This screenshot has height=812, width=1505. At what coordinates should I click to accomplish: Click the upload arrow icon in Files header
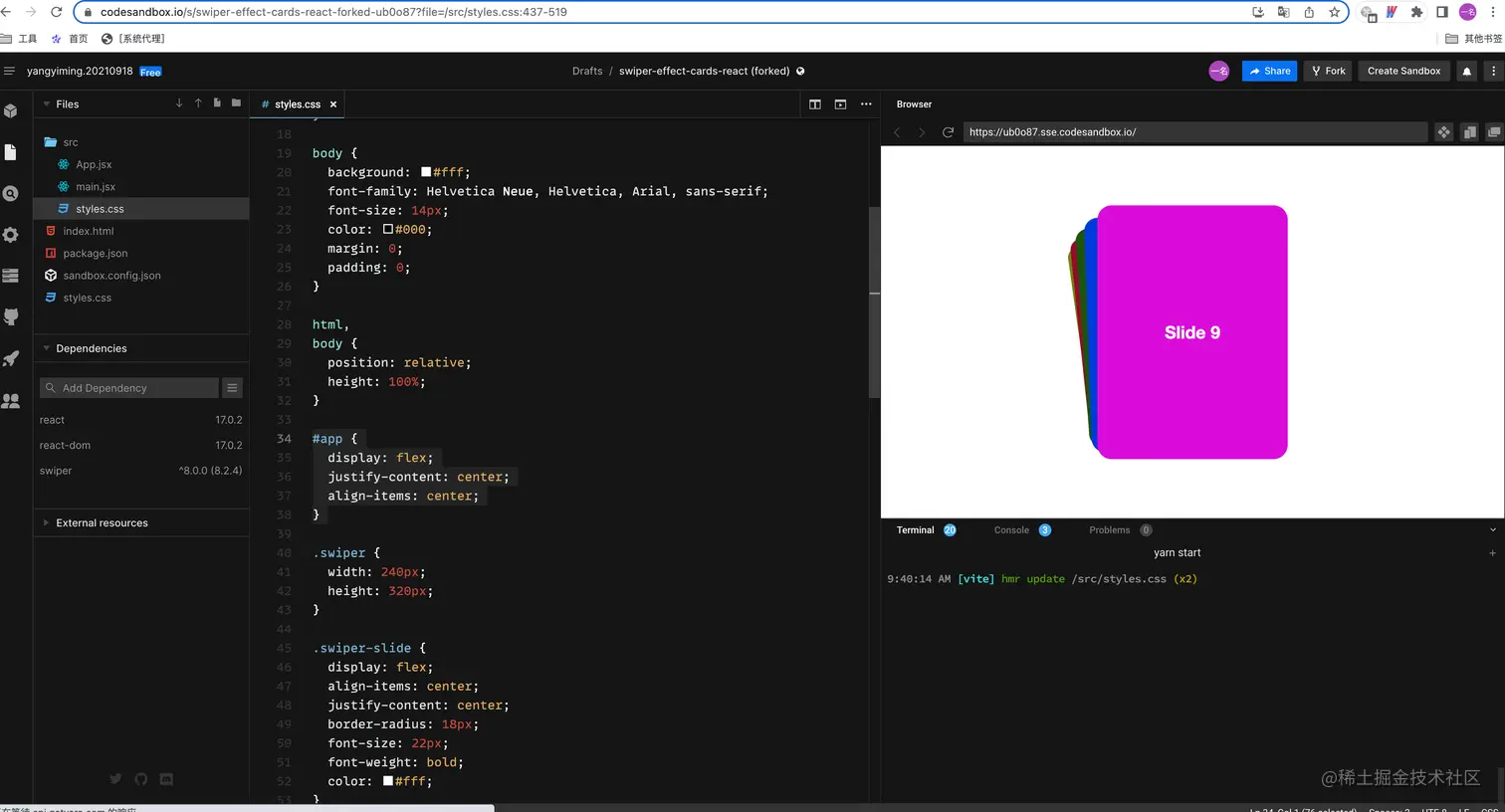click(198, 103)
